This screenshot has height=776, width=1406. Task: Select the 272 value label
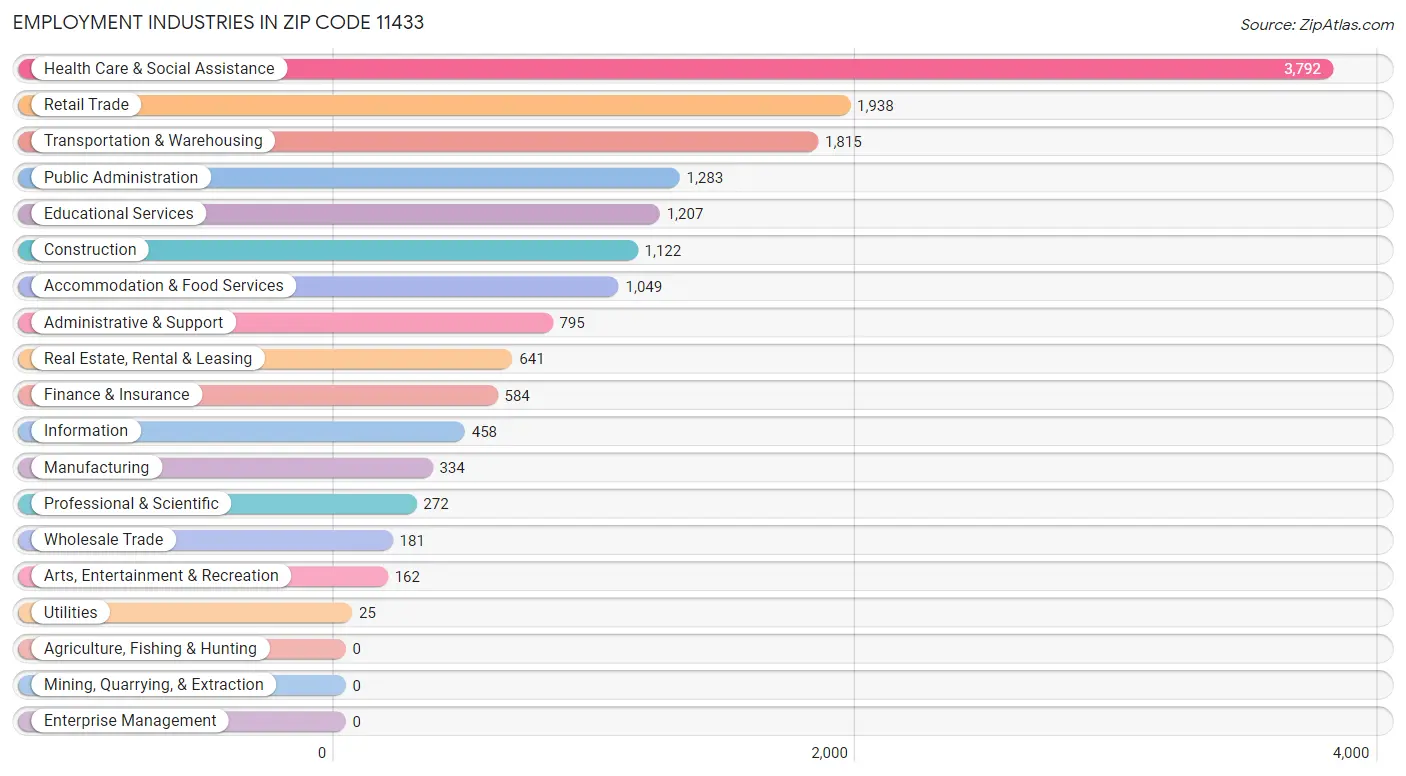coord(436,504)
